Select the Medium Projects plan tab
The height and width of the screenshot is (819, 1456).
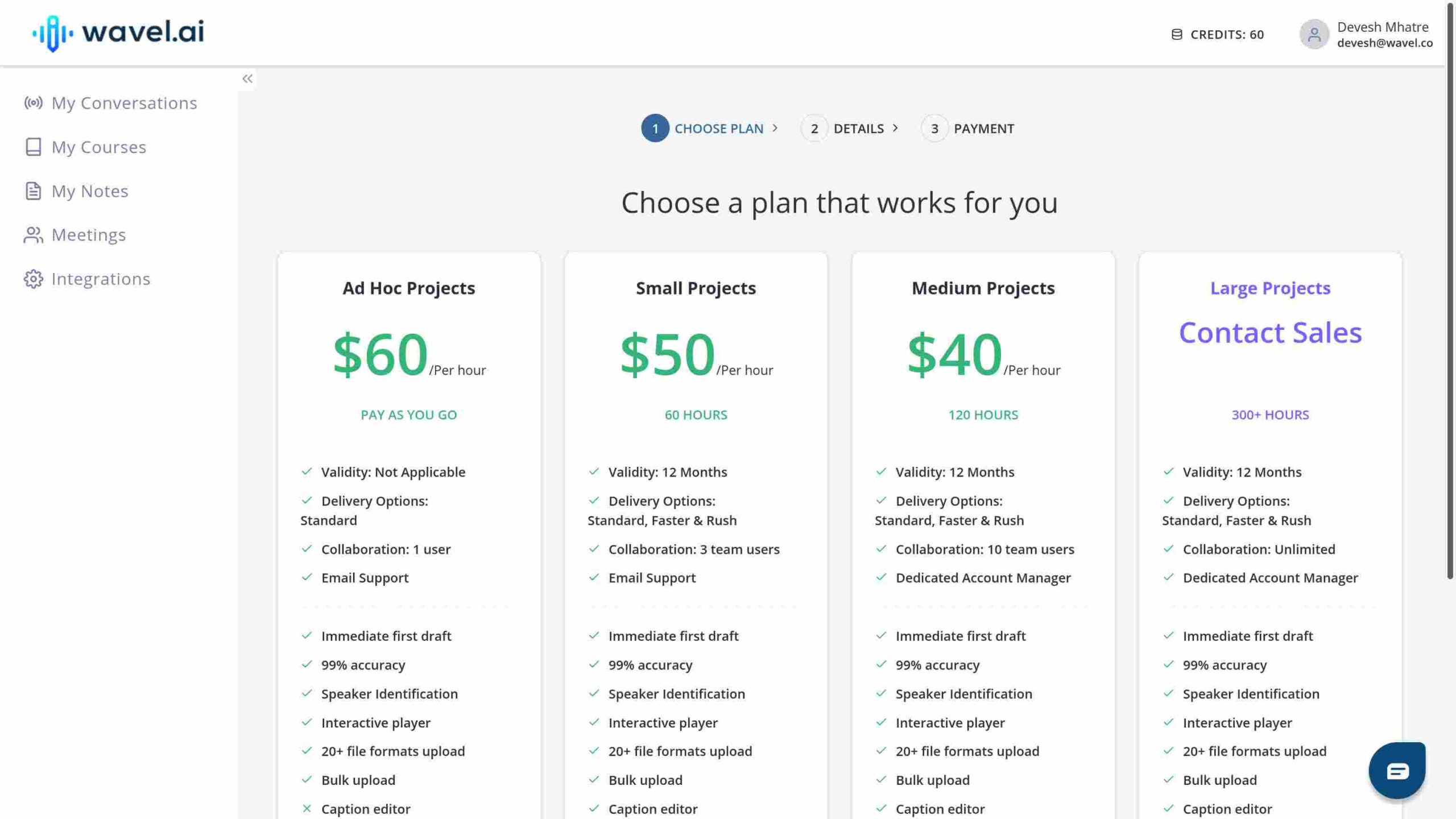[982, 288]
